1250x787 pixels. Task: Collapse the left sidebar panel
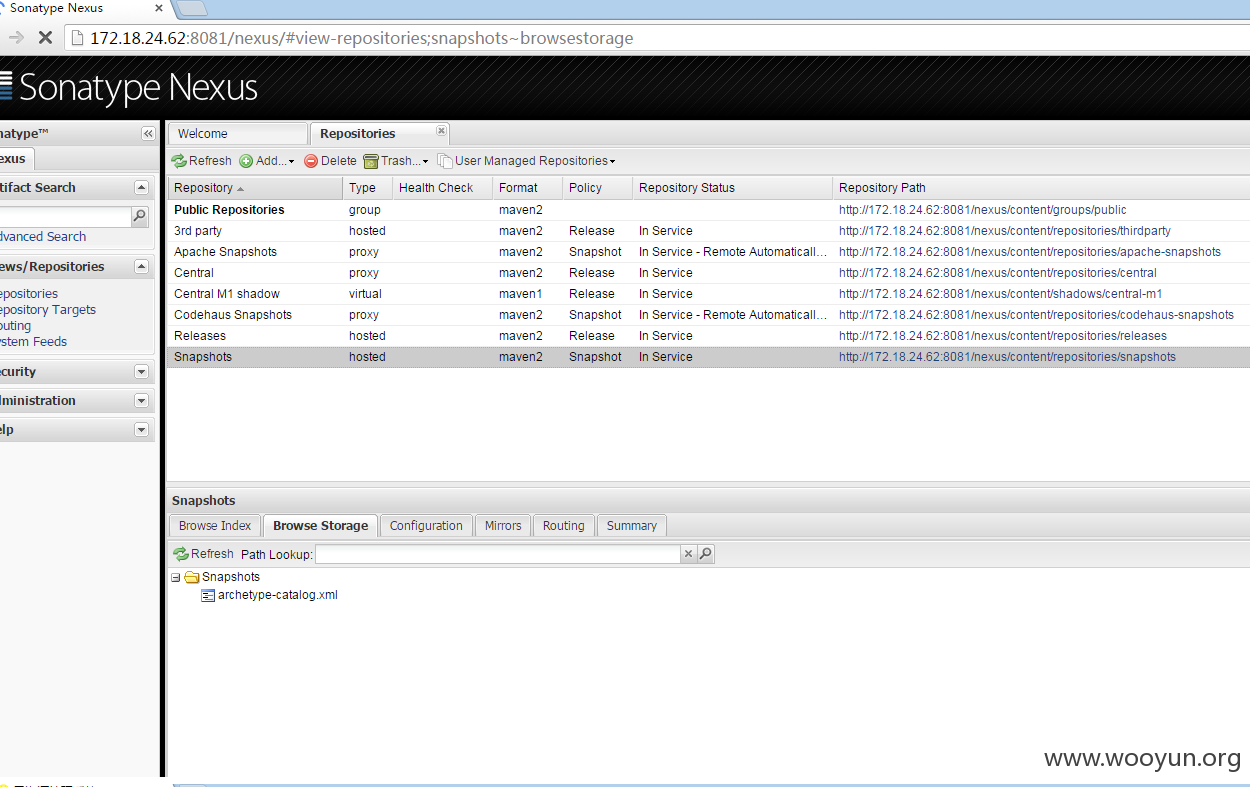(148, 134)
